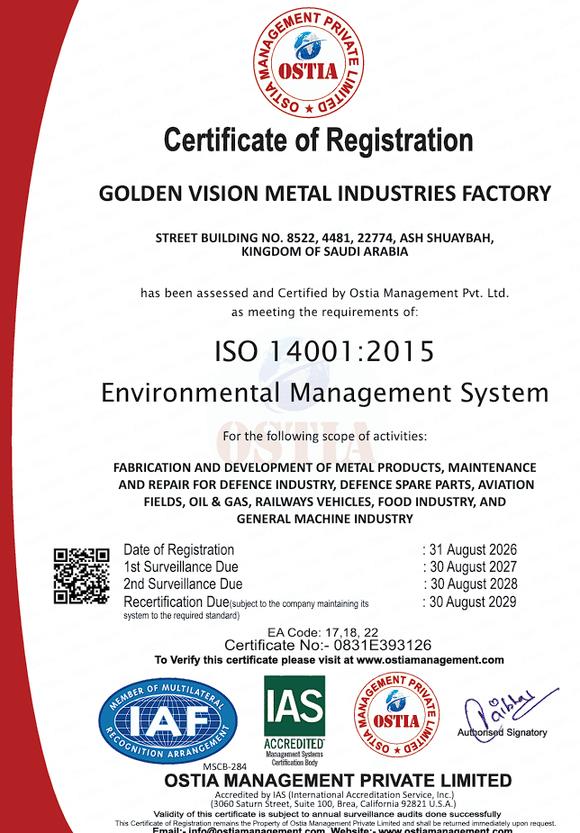
Task: Click the 'MSCB-284' code under IAF logo
Action: click(x=225, y=767)
